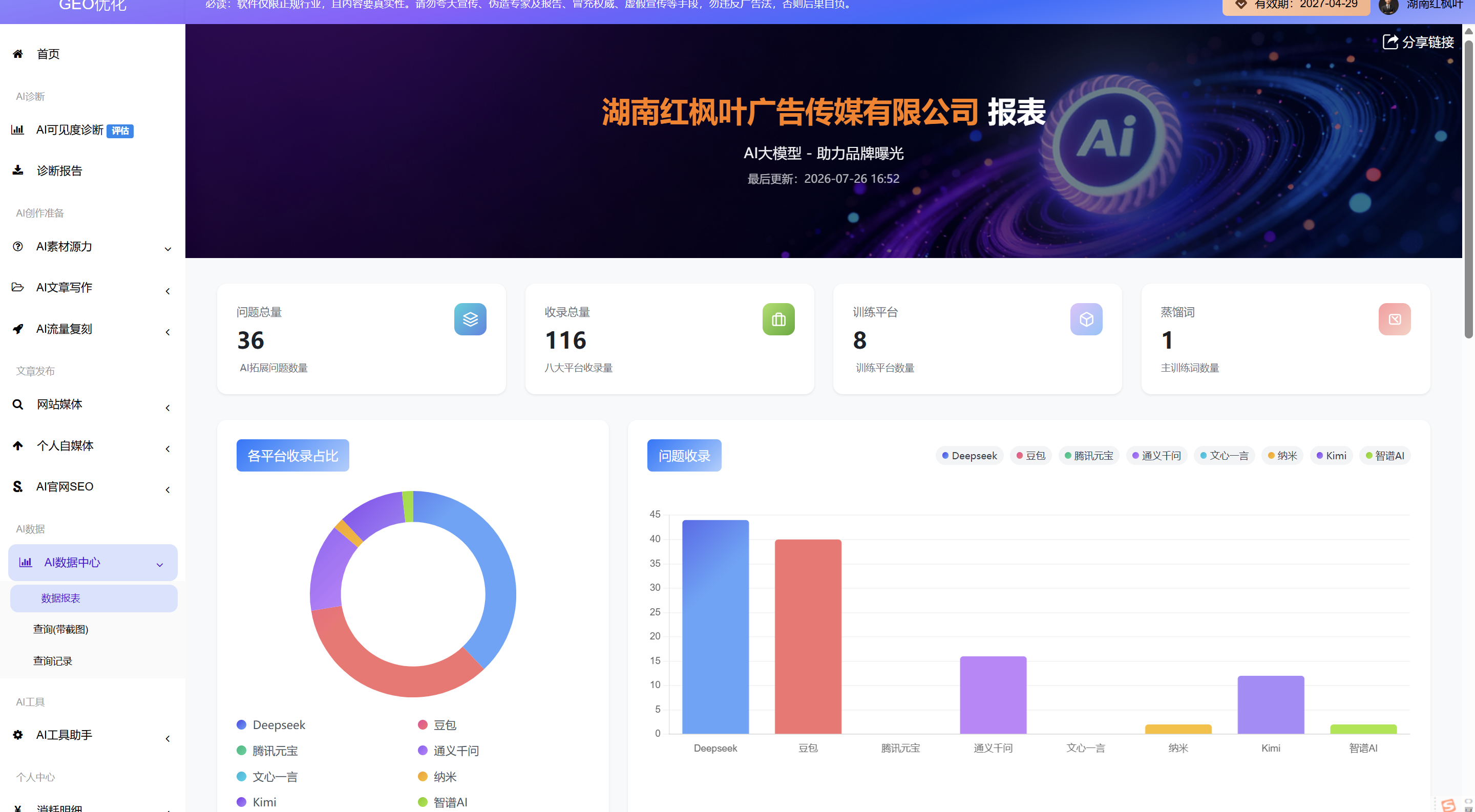
Task: Open the 数据报表 submenu item
Action: pyautogui.click(x=94, y=598)
